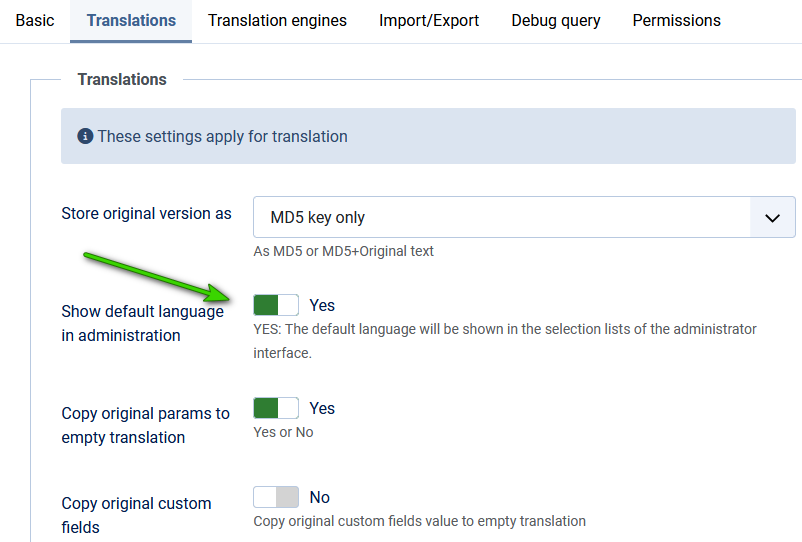Disable the Show default language toggle

pos(276,305)
